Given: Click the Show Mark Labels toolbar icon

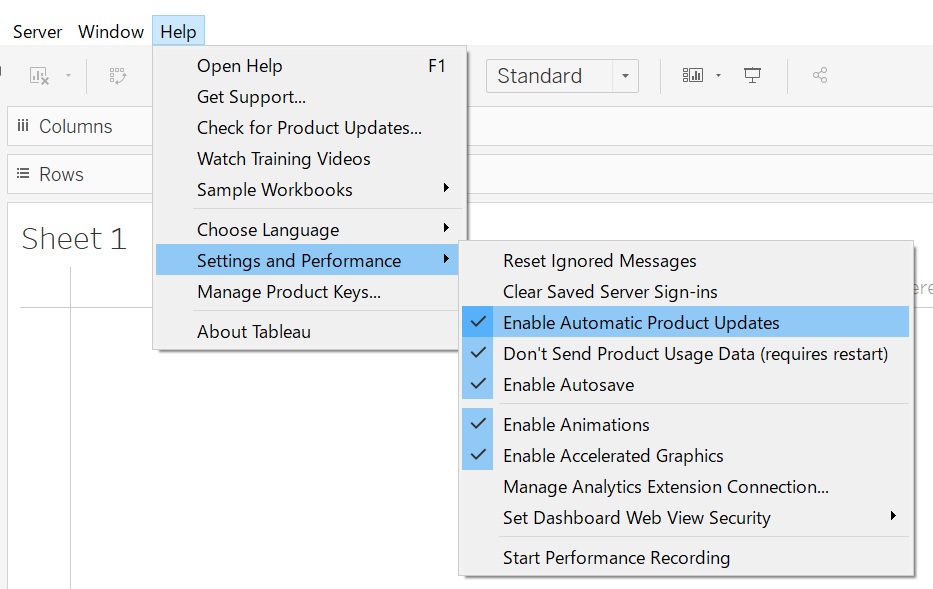Looking at the screenshot, I should pyautogui.click(x=118, y=76).
